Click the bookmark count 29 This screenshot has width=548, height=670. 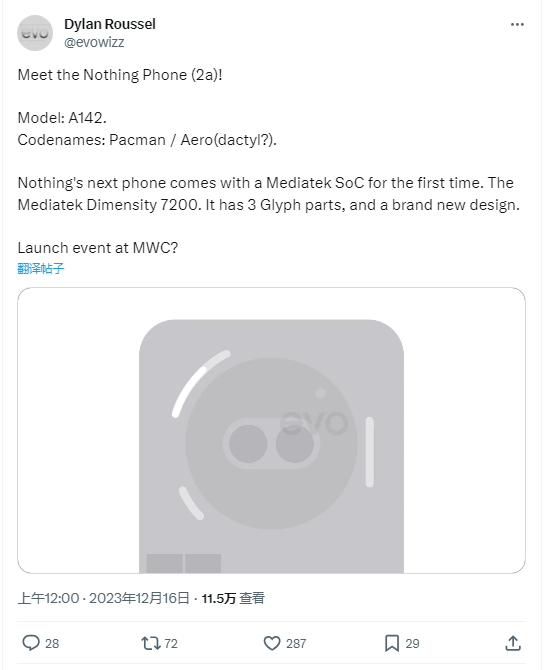(412, 644)
